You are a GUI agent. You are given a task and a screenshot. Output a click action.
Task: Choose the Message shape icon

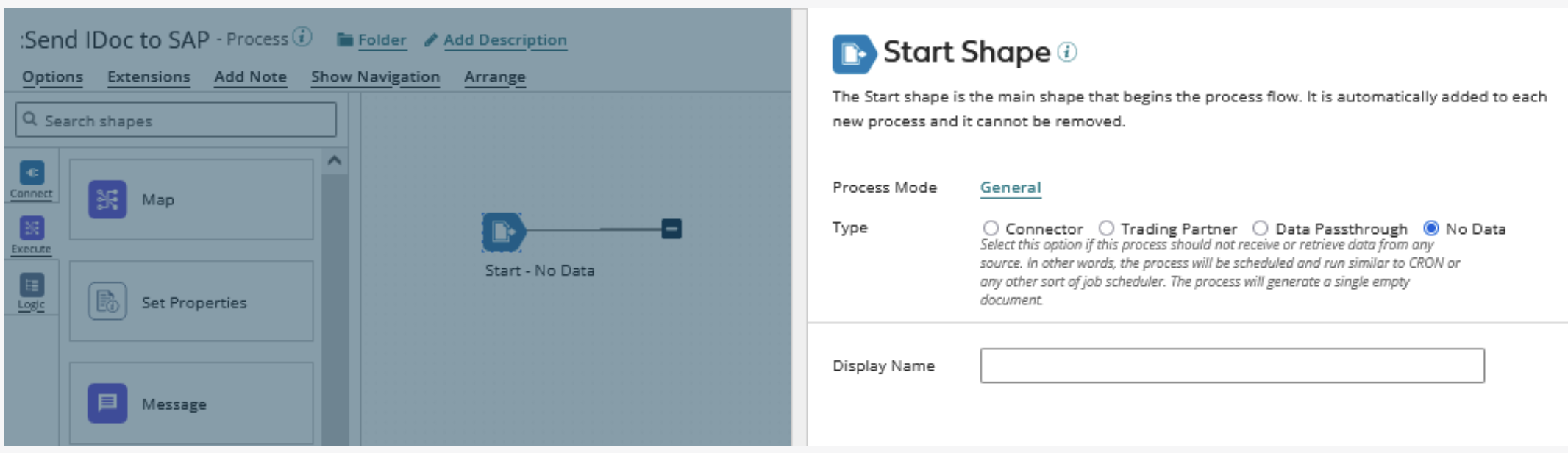107,403
